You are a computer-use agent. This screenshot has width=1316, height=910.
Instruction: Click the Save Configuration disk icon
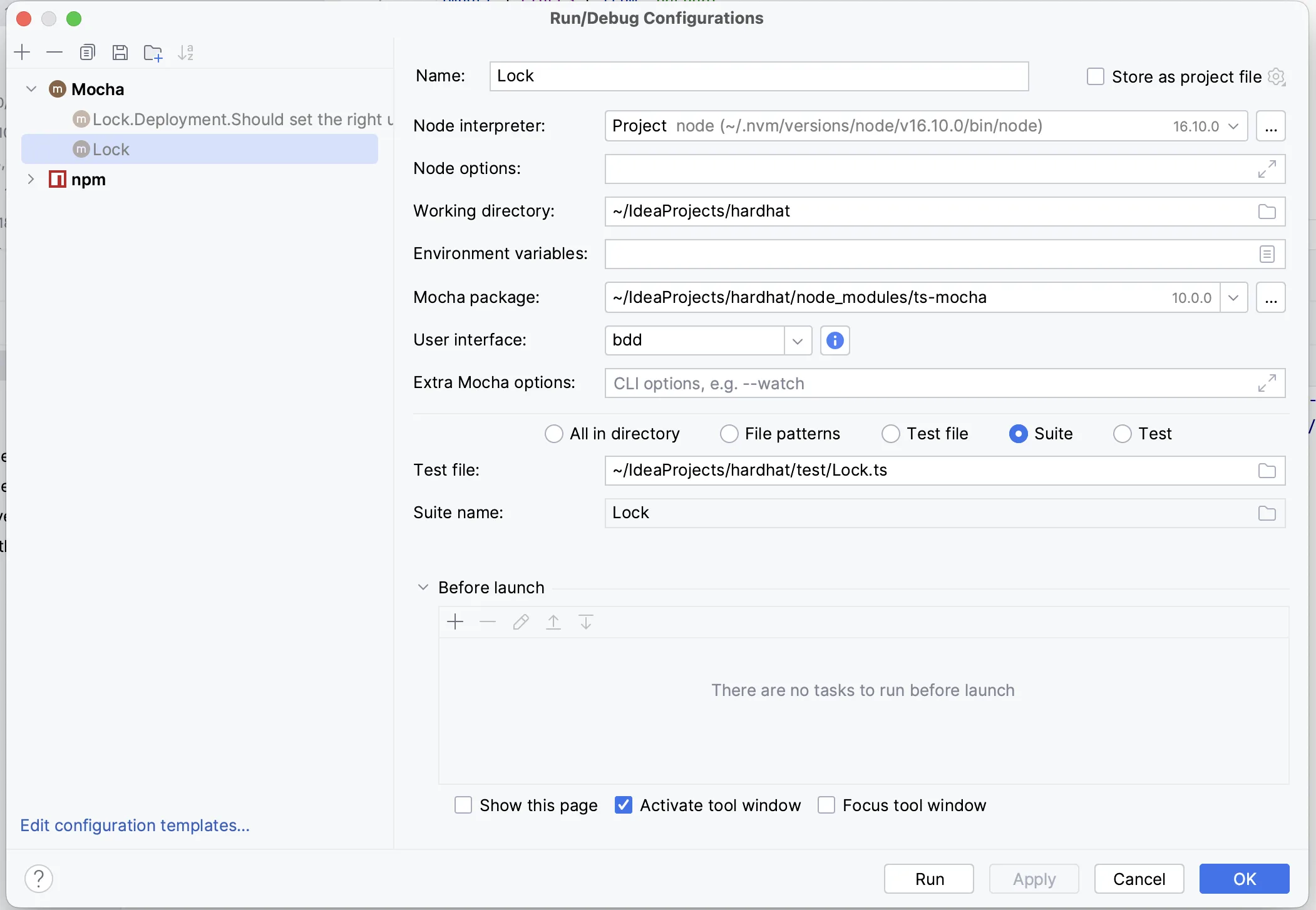120,53
